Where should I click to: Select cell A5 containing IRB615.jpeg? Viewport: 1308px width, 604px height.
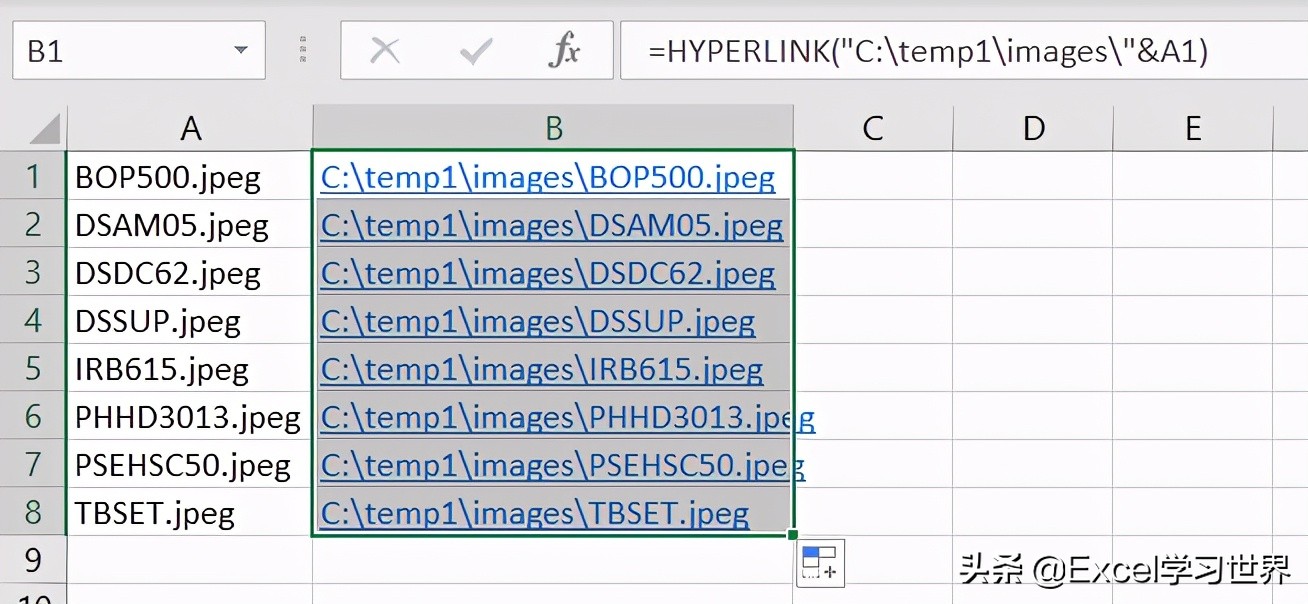190,368
